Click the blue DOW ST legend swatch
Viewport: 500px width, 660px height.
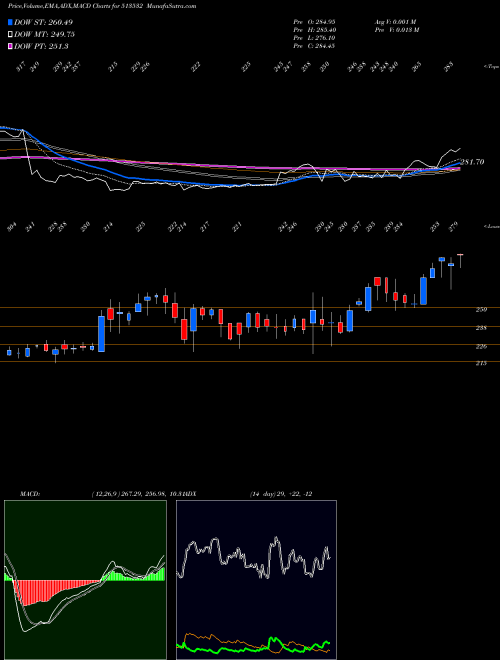pyautogui.click(x=11, y=22)
